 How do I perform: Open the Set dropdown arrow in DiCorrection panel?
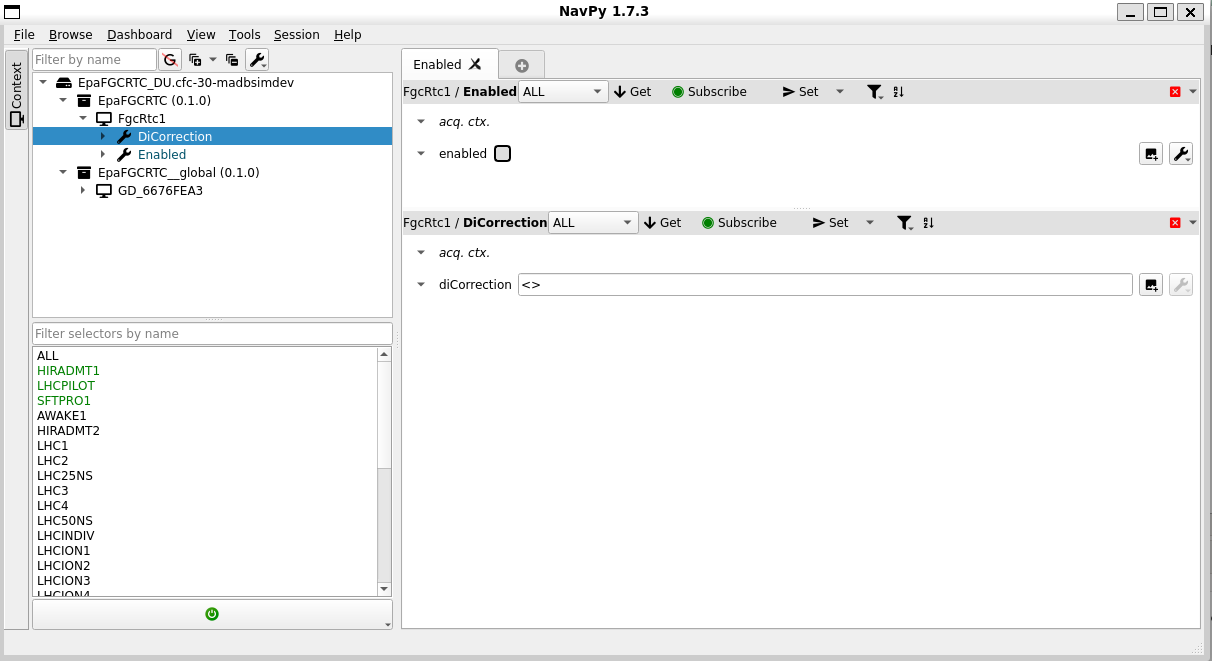(869, 223)
